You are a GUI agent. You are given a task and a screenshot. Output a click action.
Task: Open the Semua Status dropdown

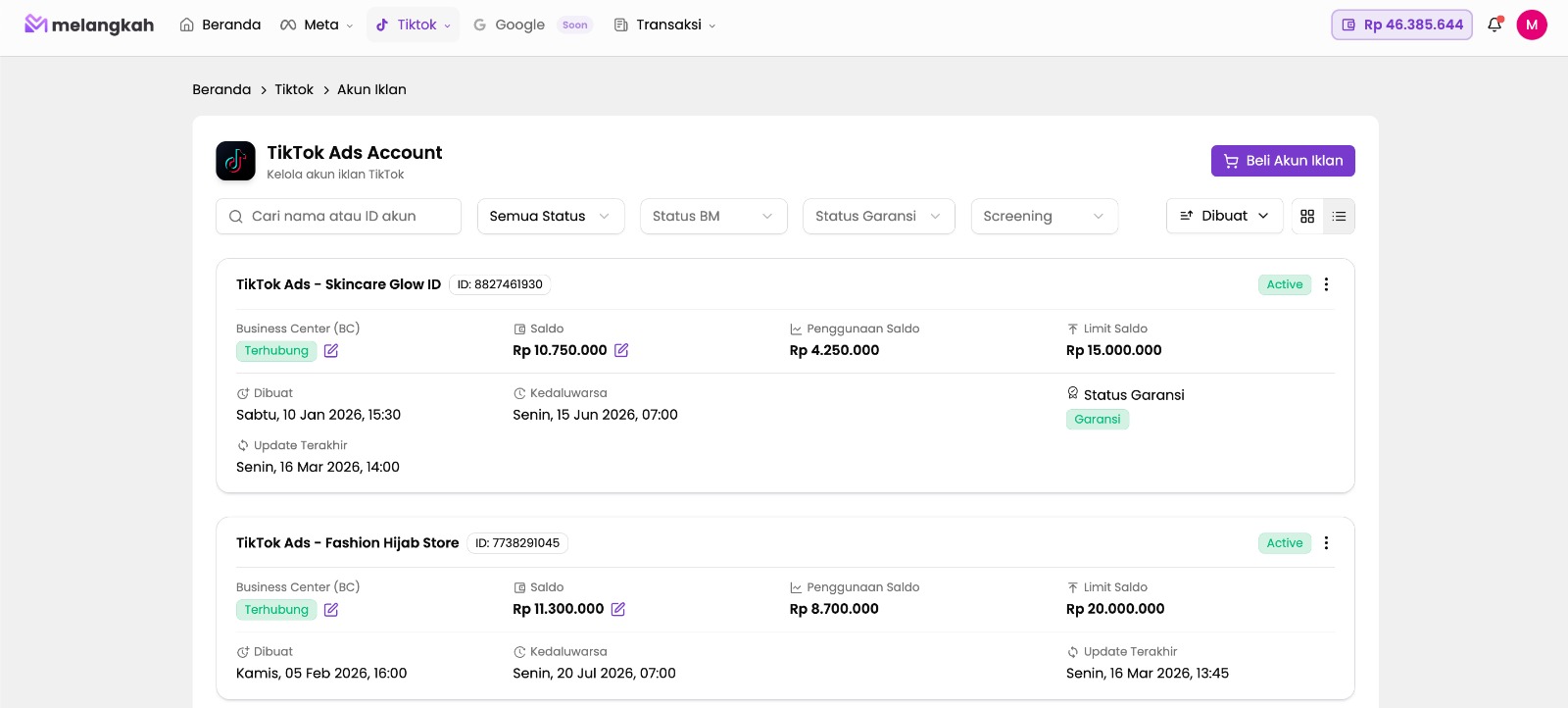click(x=551, y=216)
